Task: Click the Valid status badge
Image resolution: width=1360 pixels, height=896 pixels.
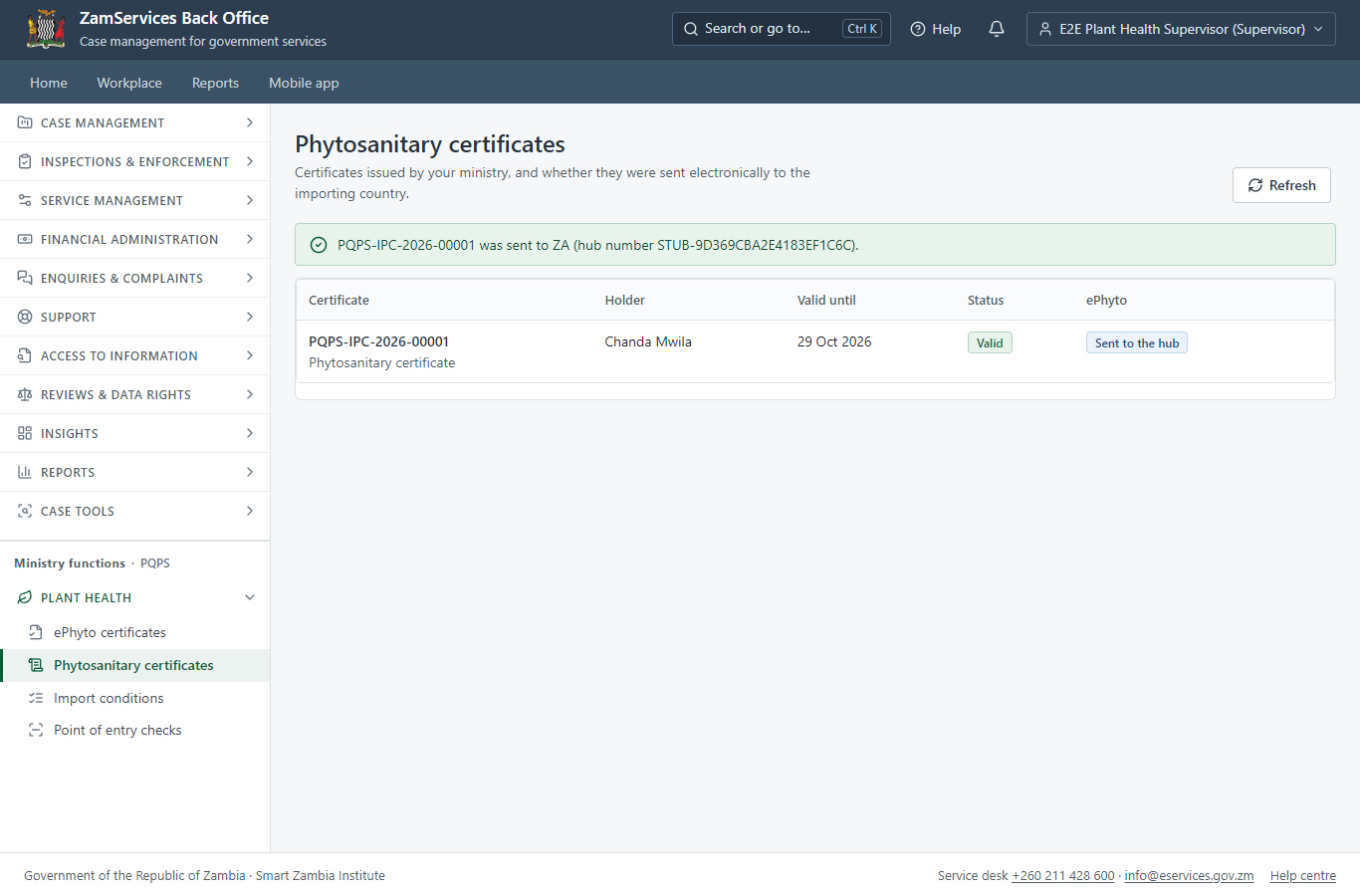Action: click(990, 342)
